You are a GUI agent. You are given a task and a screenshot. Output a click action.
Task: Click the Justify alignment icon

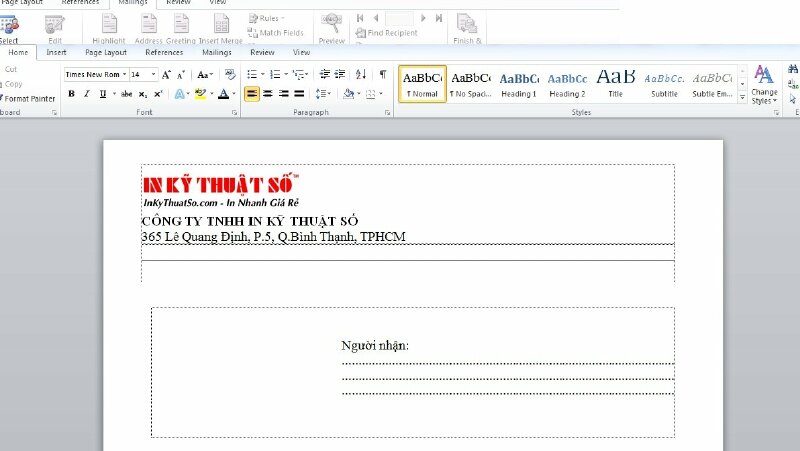tap(299, 94)
